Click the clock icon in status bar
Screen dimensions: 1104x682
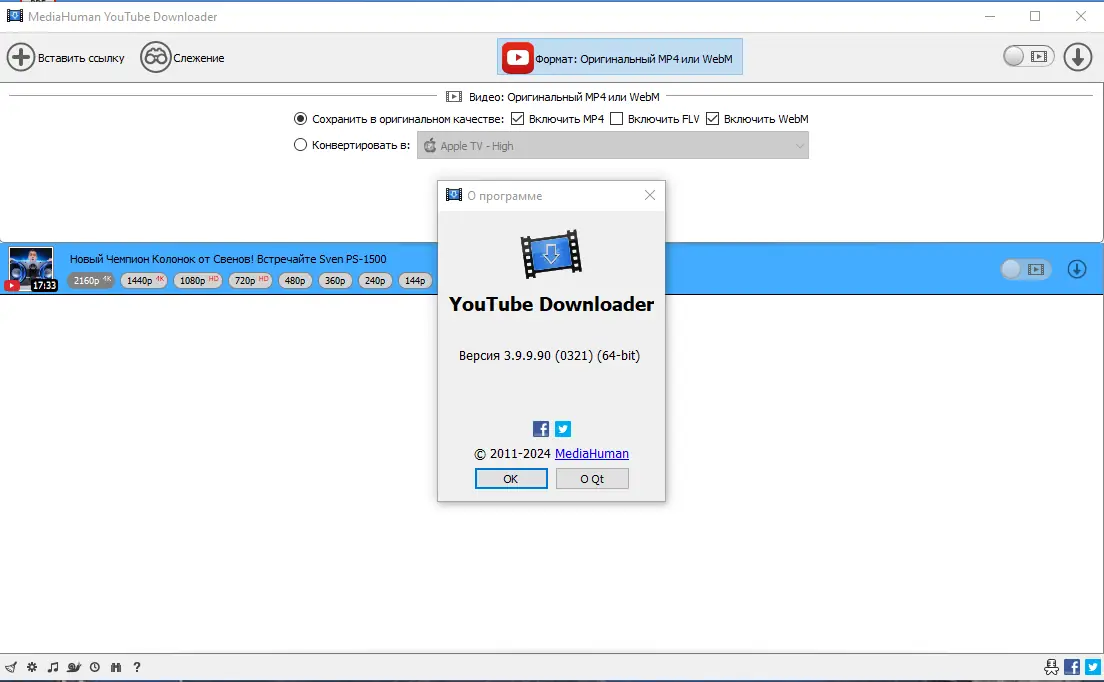tap(94, 667)
